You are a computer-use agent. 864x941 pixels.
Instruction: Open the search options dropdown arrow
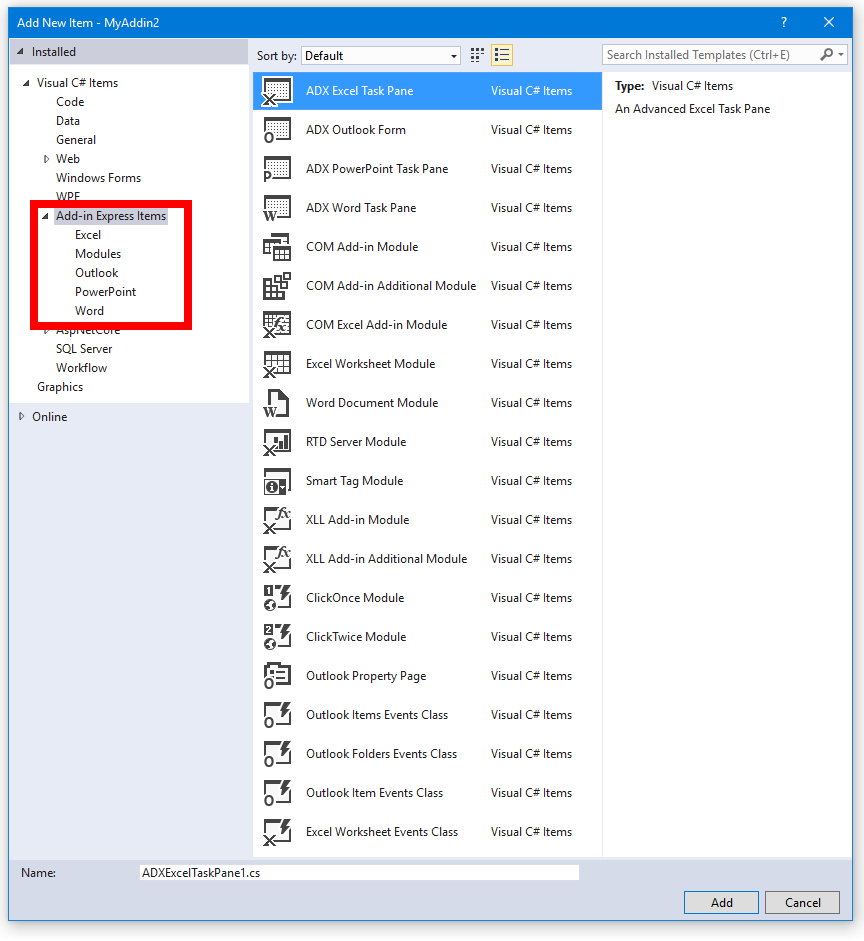pyautogui.click(x=841, y=55)
